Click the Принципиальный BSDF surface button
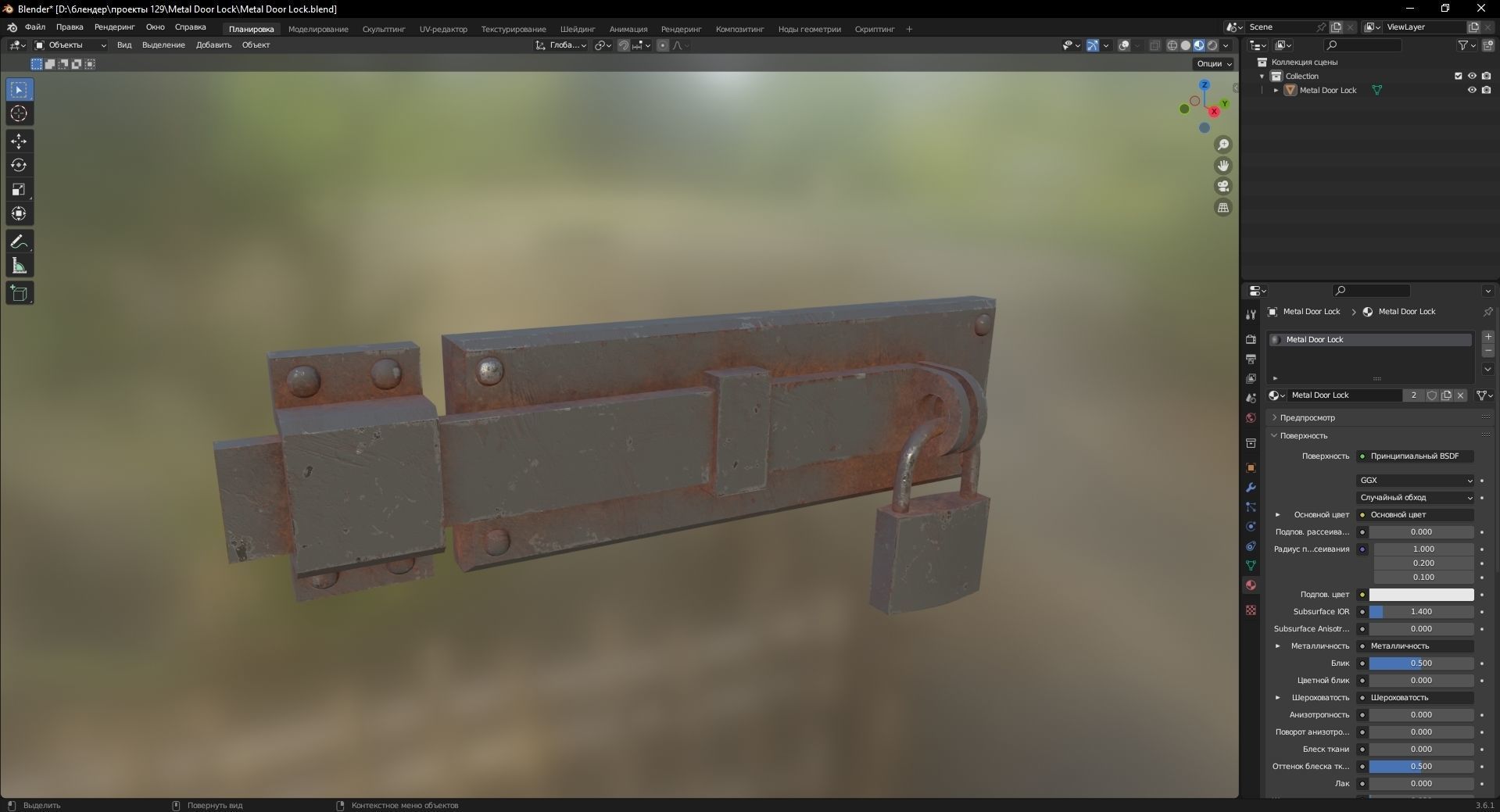The height and width of the screenshot is (812, 1500). tap(1416, 456)
